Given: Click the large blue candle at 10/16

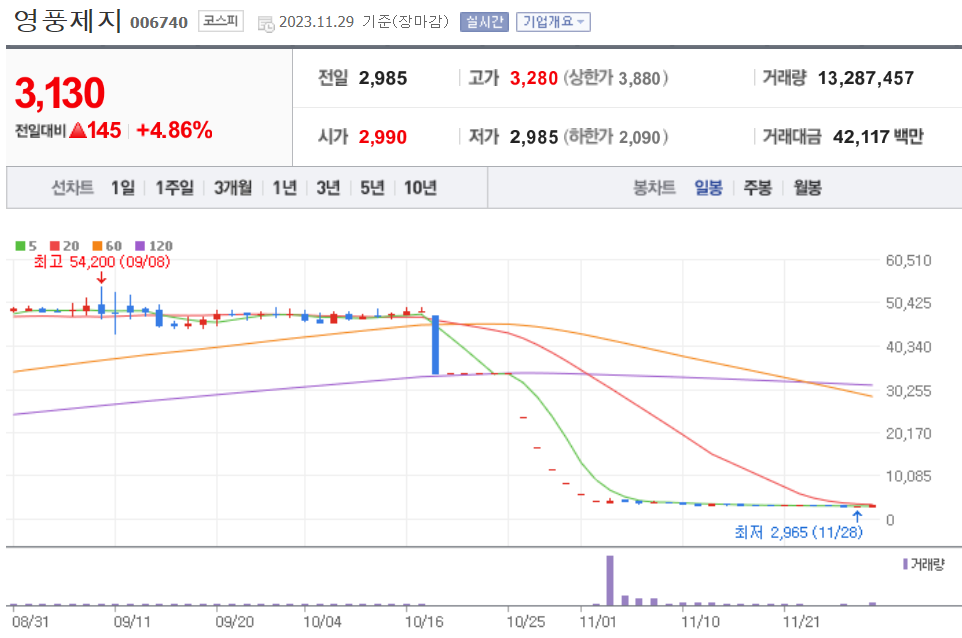Looking at the screenshot, I should pos(436,345).
